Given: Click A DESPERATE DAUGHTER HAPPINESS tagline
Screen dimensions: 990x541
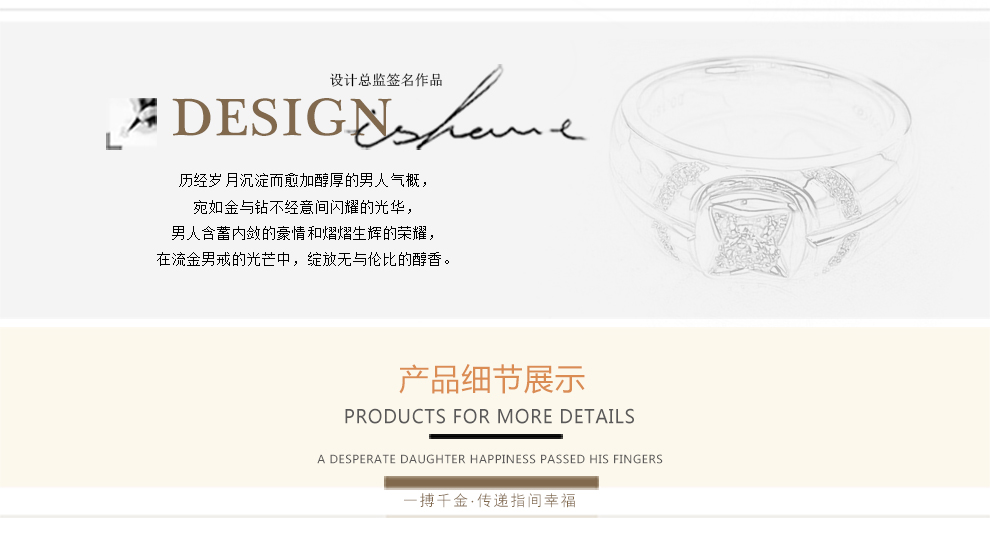Looking at the screenshot, I should (x=490, y=459).
